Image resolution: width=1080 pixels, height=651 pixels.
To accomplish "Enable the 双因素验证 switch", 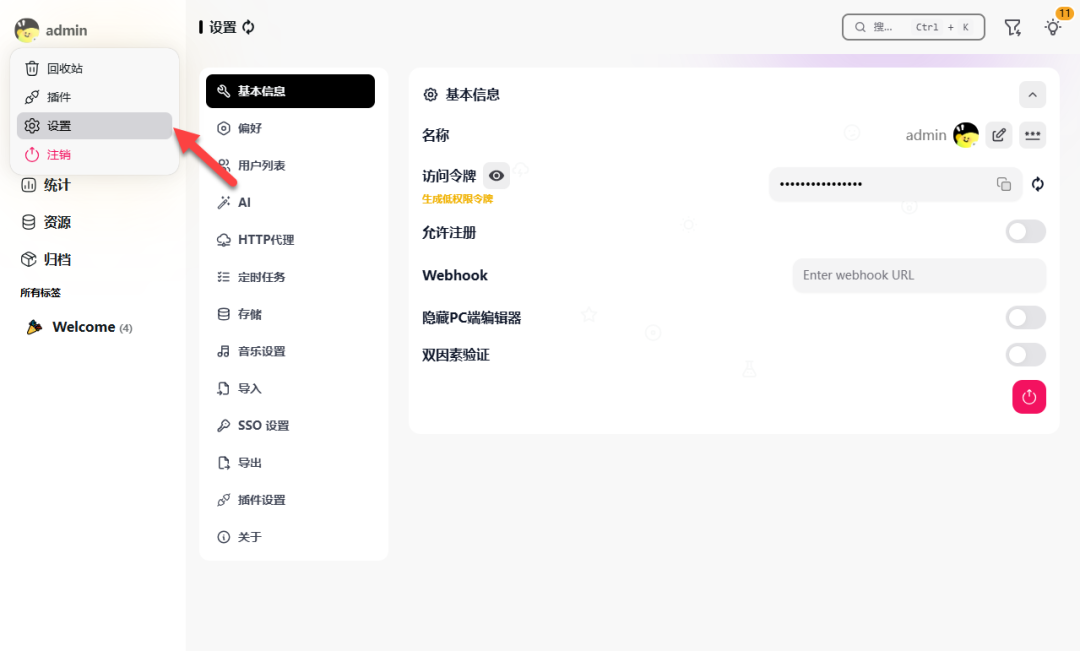I will click(x=1026, y=355).
